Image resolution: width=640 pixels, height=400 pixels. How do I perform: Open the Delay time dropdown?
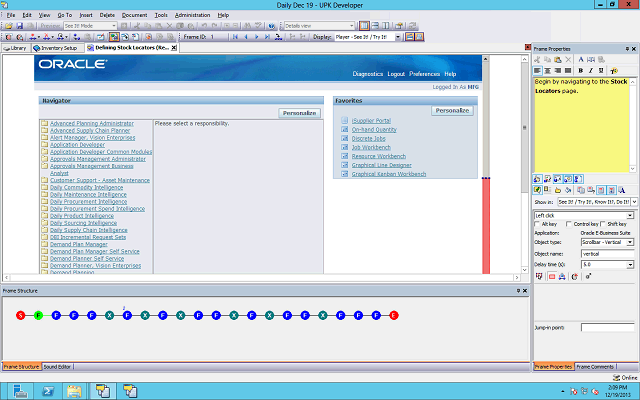pos(630,265)
